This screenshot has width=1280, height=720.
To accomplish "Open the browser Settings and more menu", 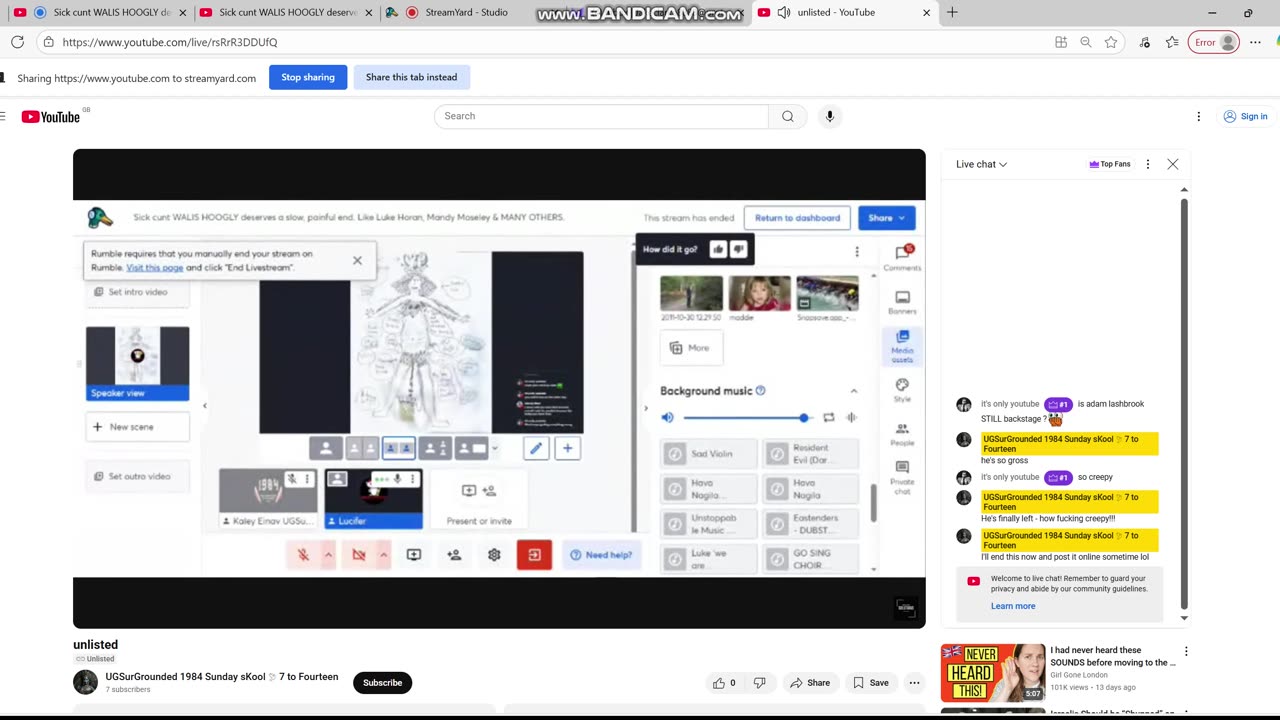I will pyautogui.click(x=1255, y=42).
